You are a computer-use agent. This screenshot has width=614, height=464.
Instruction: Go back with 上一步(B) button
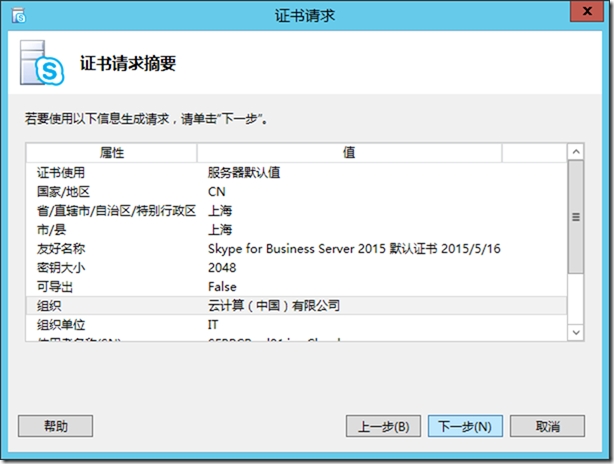(x=383, y=426)
